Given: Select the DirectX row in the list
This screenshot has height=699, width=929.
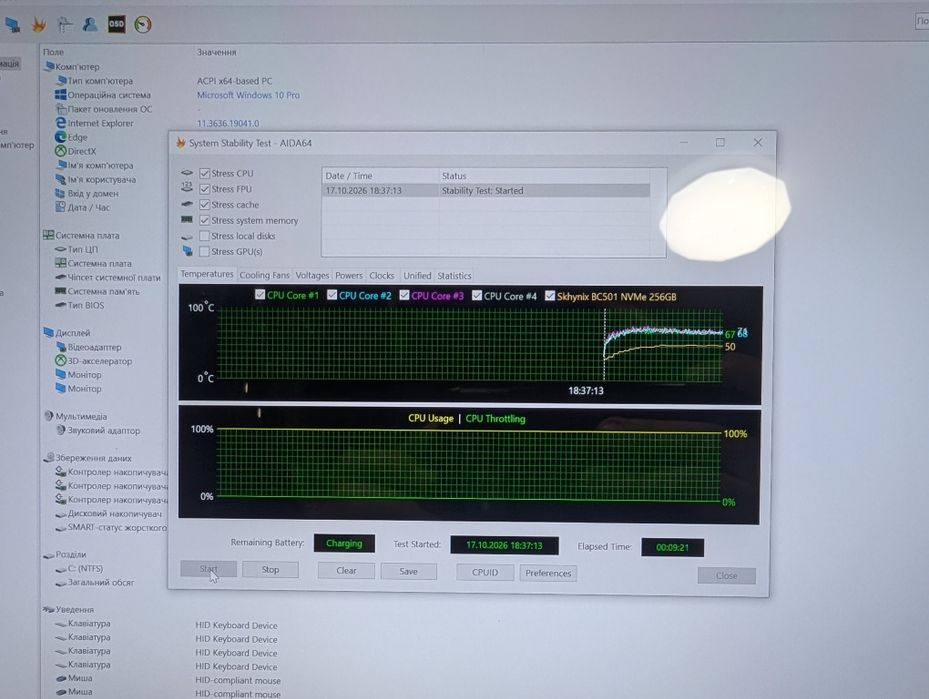Looking at the screenshot, I should 76,151.
